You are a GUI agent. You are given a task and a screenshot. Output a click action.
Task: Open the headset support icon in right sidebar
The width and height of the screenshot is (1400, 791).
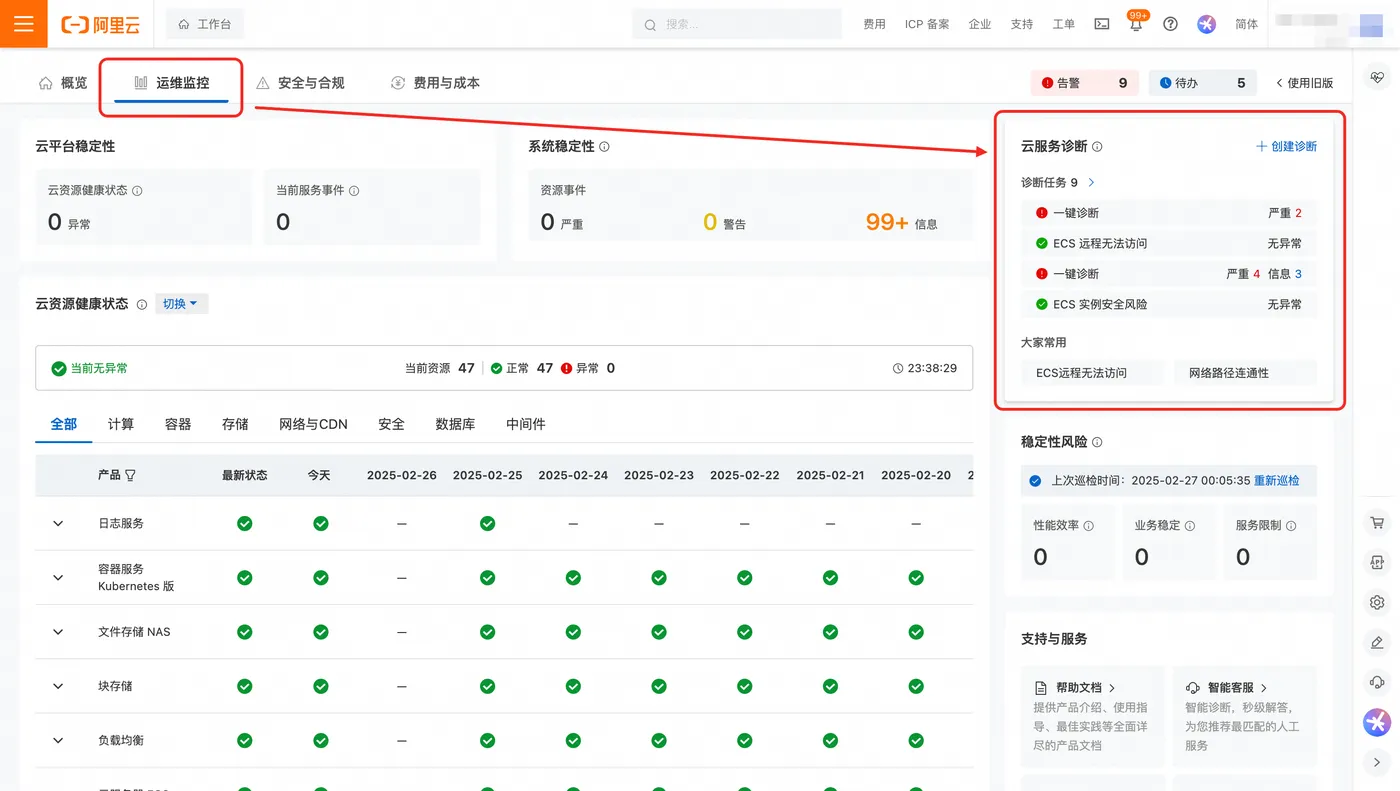(x=1377, y=682)
